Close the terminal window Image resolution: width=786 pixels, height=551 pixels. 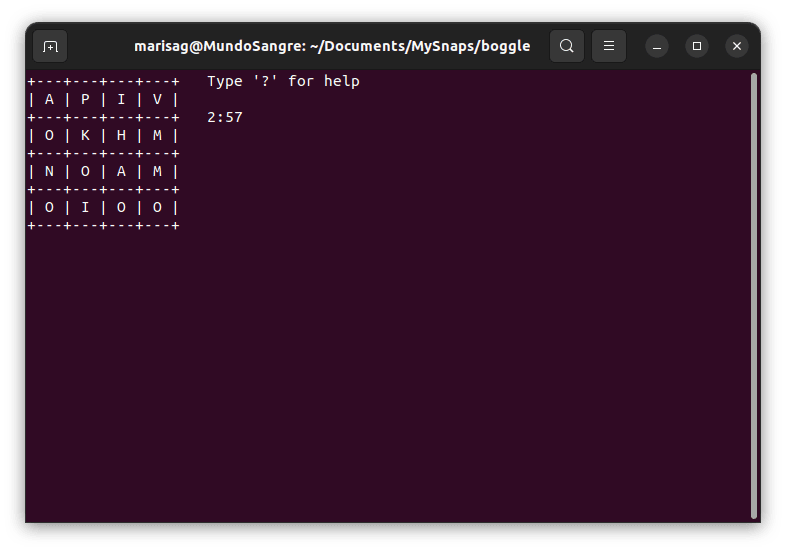(737, 46)
